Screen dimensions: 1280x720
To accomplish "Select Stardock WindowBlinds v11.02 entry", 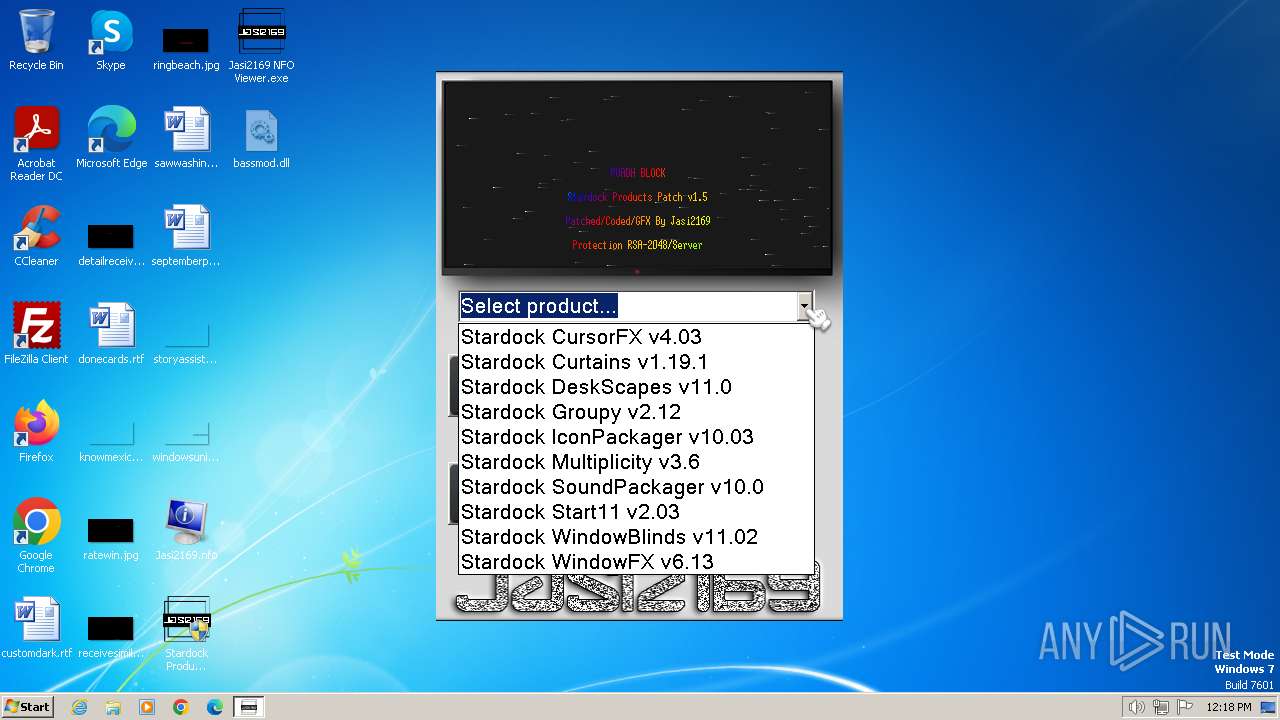I will point(636,537).
